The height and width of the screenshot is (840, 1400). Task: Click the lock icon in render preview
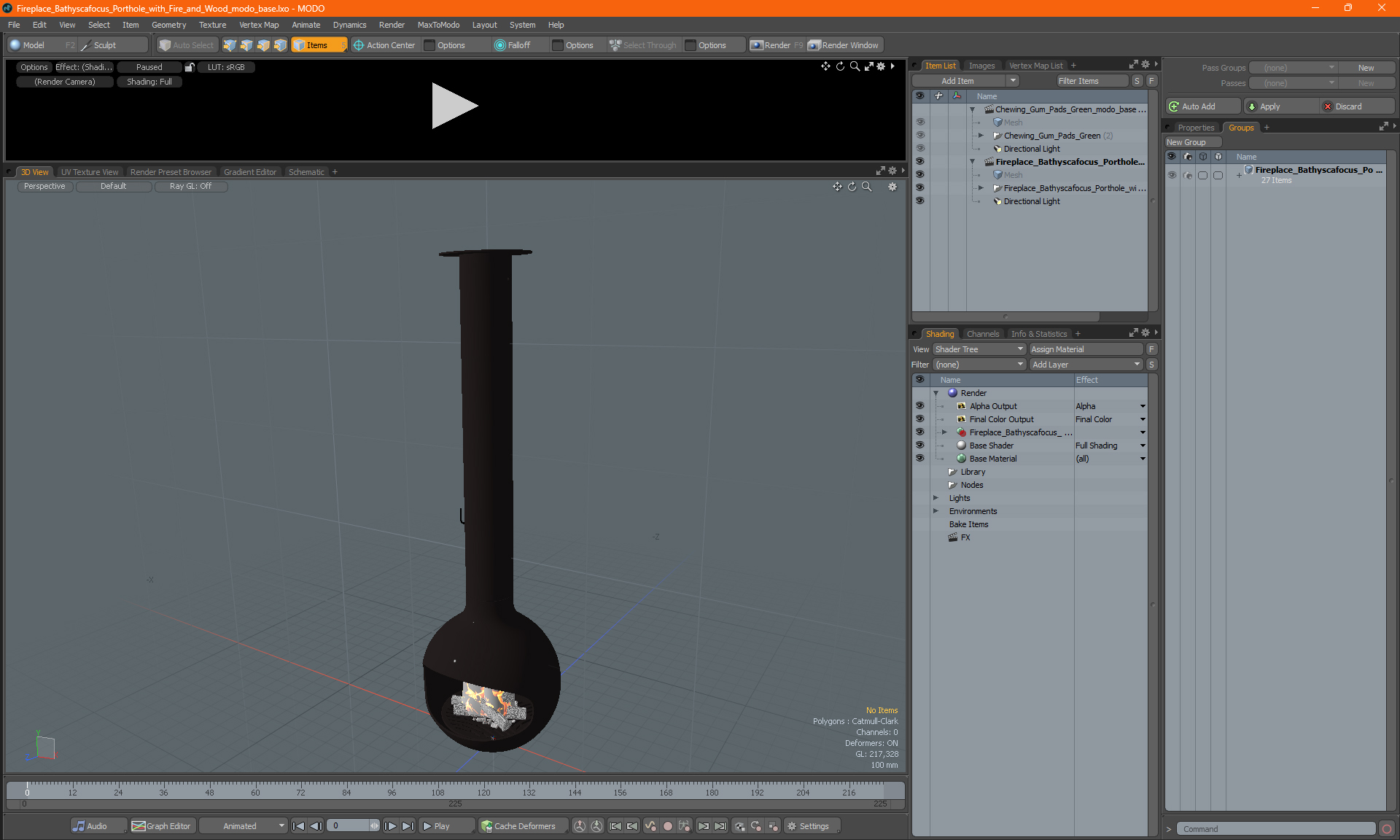190,67
